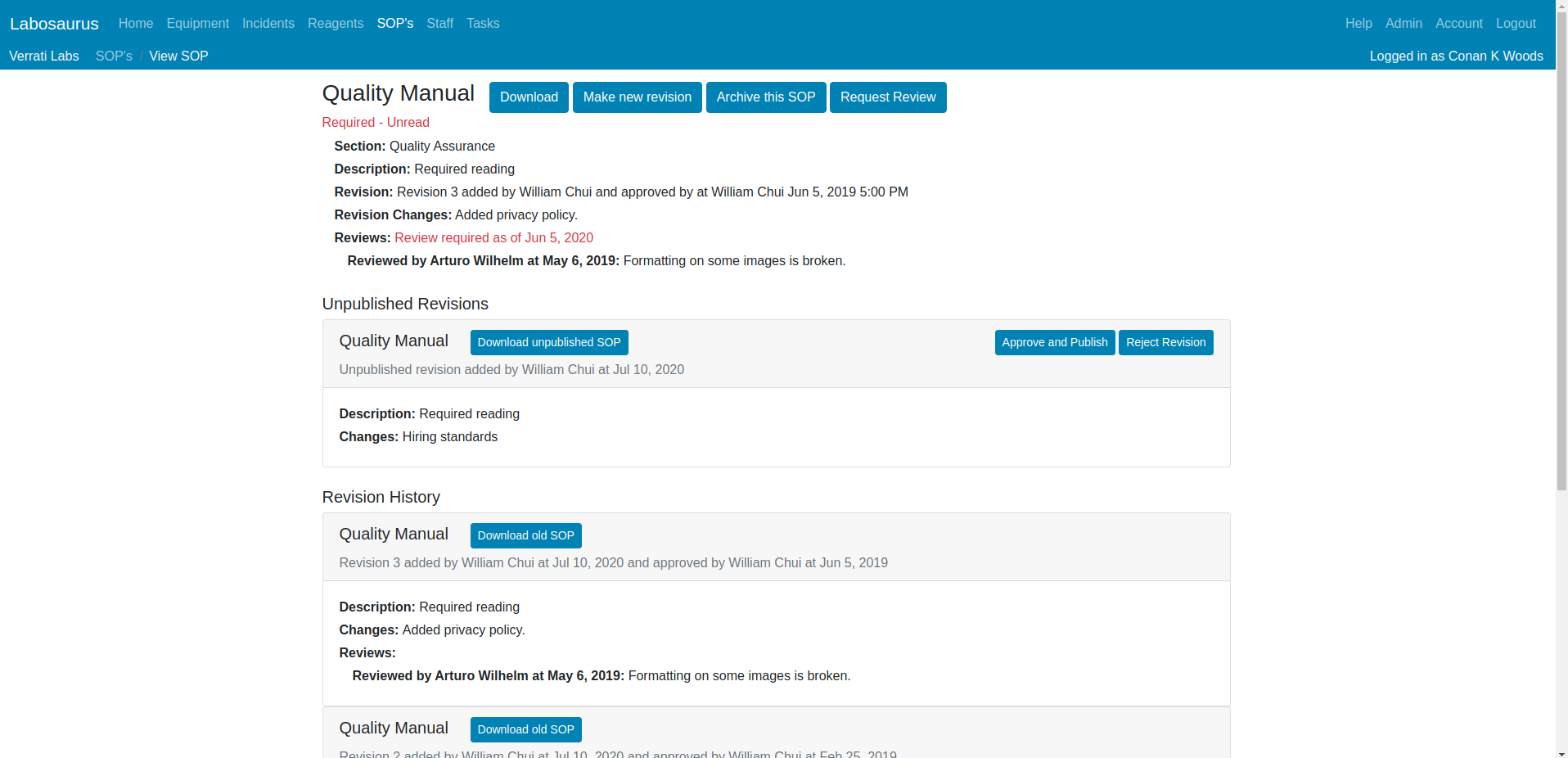Click the 'Required - Unread' status text
The height and width of the screenshot is (758, 1568).
tap(376, 123)
